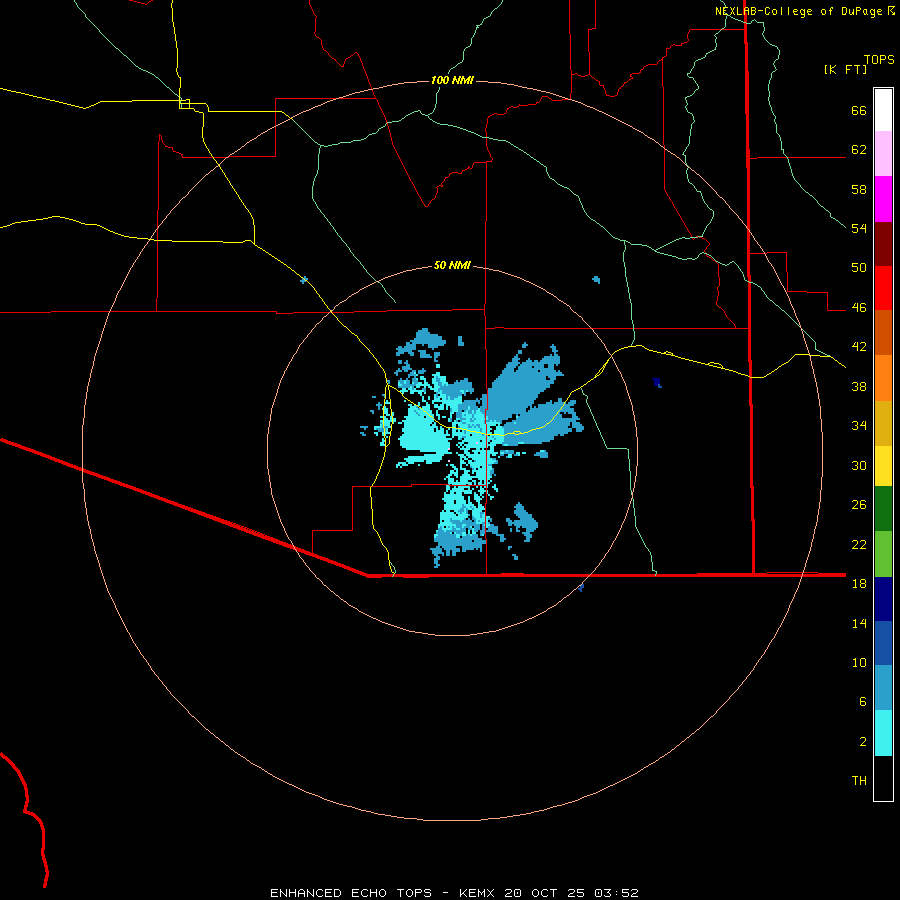Click the black TH threshold swatch
The height and width of the screenshot is (900, 900).
(x=883, y=778)
